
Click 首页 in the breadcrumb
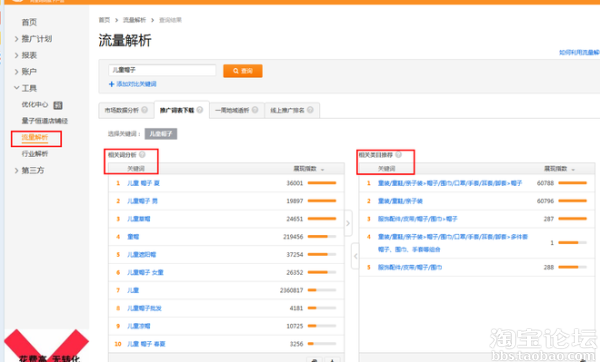[x=104, y=20]
